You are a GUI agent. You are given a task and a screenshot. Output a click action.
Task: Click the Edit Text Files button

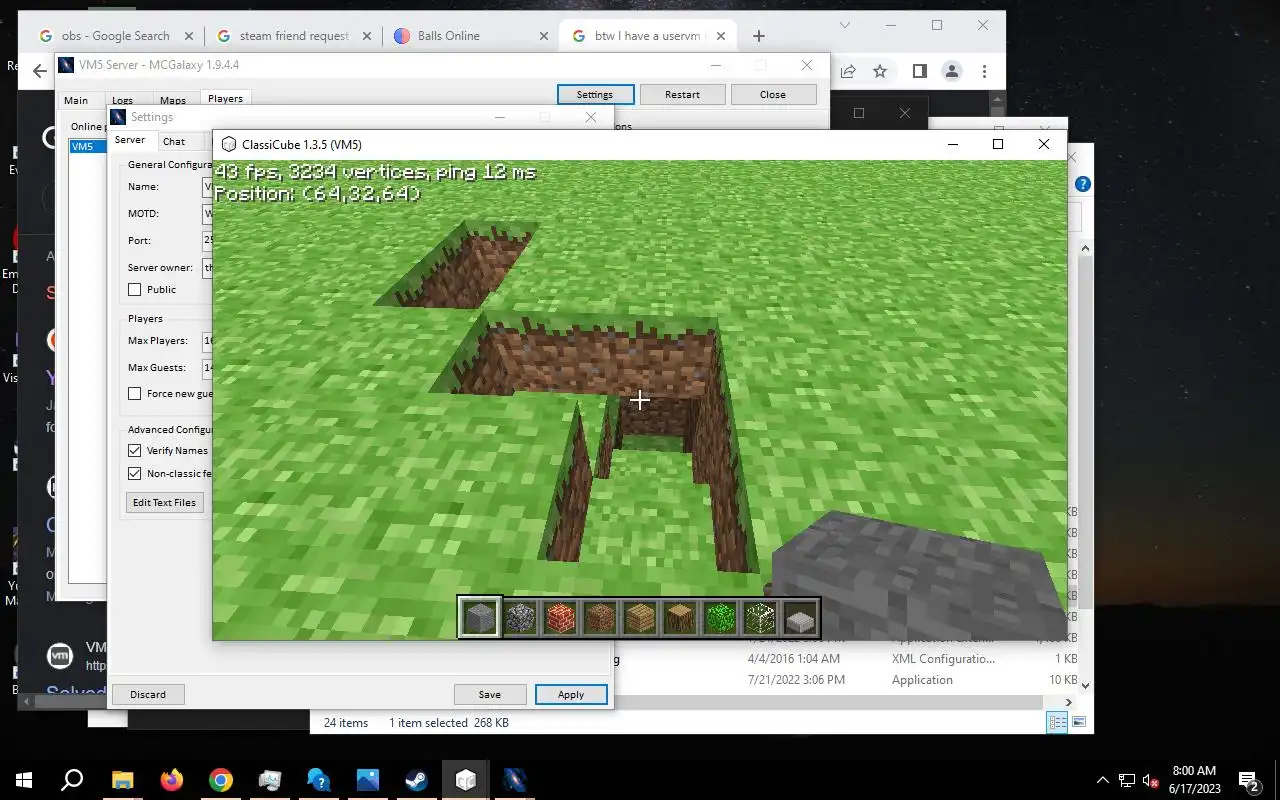pos(164,502)
